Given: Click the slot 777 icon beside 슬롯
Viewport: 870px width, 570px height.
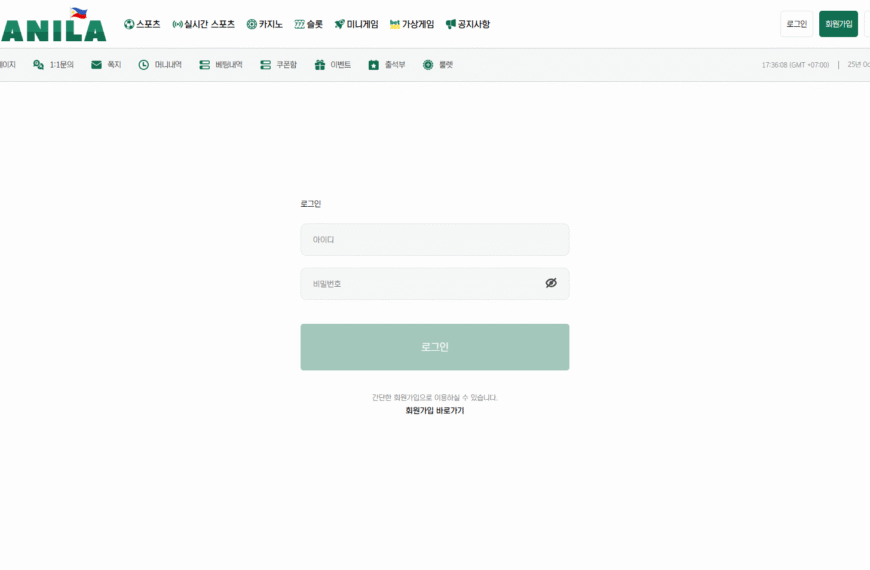Looking at the screenshot, I should click(300, 24).
